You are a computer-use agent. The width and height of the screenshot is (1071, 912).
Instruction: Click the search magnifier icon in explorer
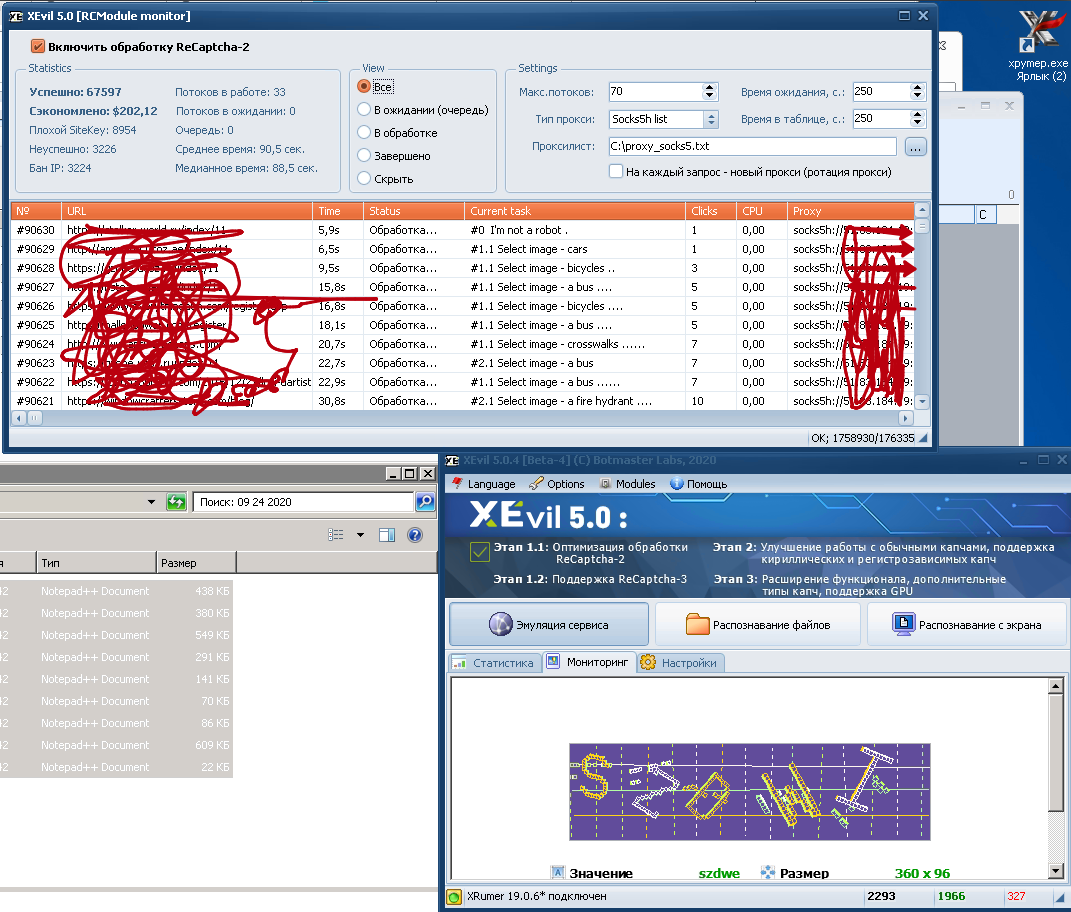[x=425, y=502]
